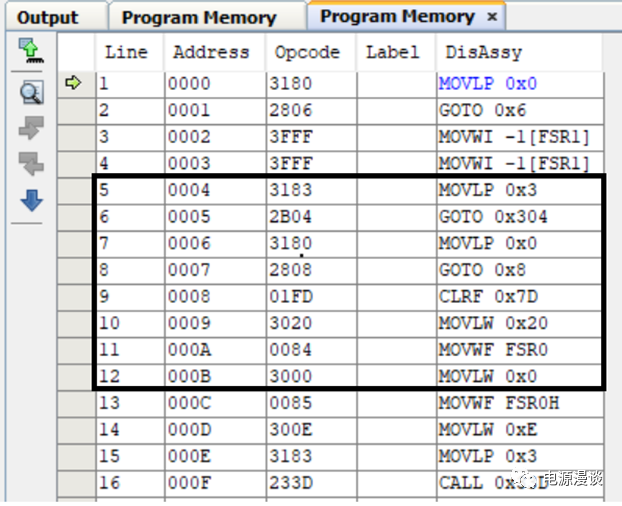Click the Opcode column header
622x506 pixels.
307,53
